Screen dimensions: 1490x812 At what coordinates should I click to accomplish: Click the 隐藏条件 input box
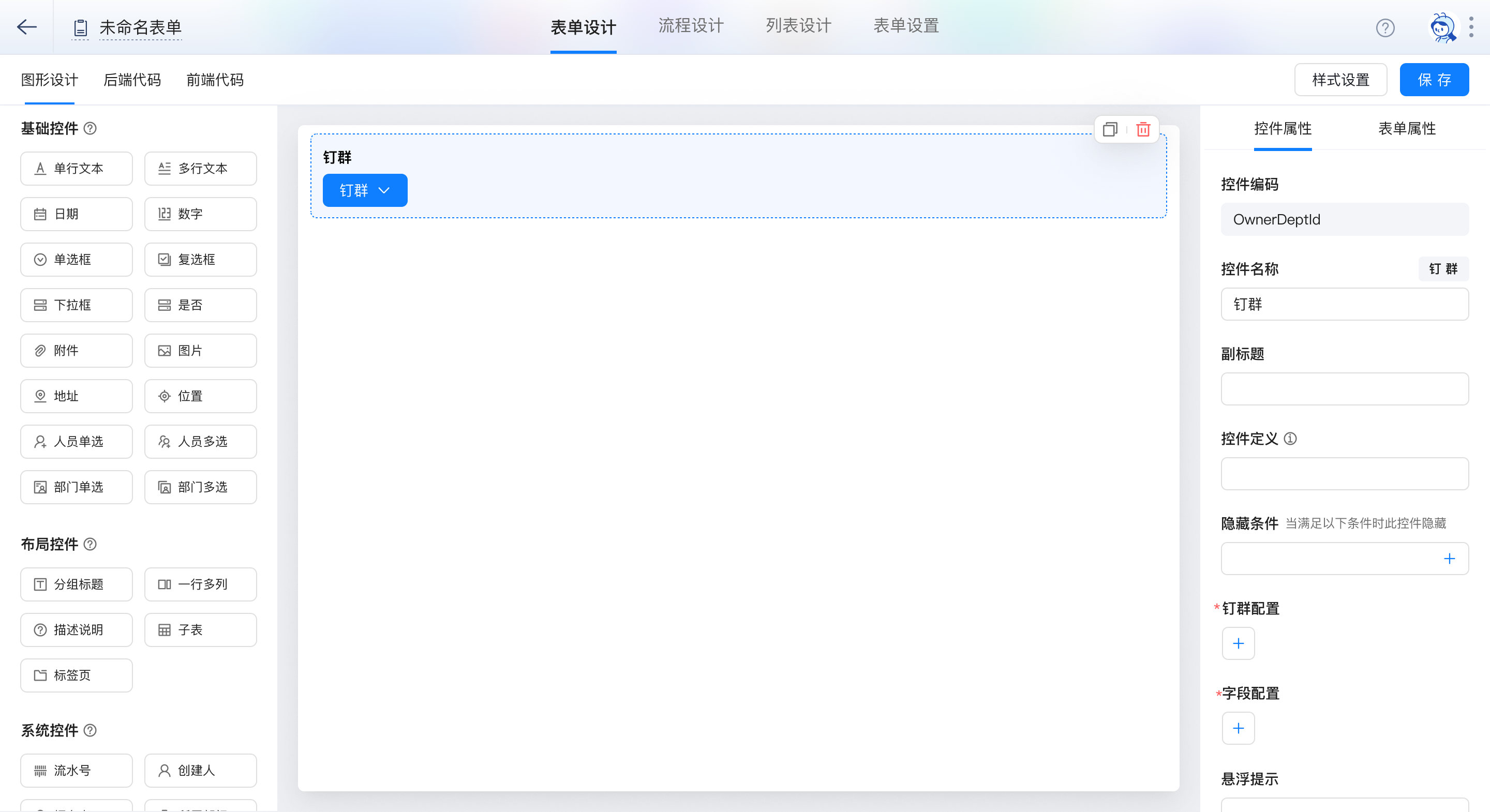pyautogui.click(x=1344, y=558)
